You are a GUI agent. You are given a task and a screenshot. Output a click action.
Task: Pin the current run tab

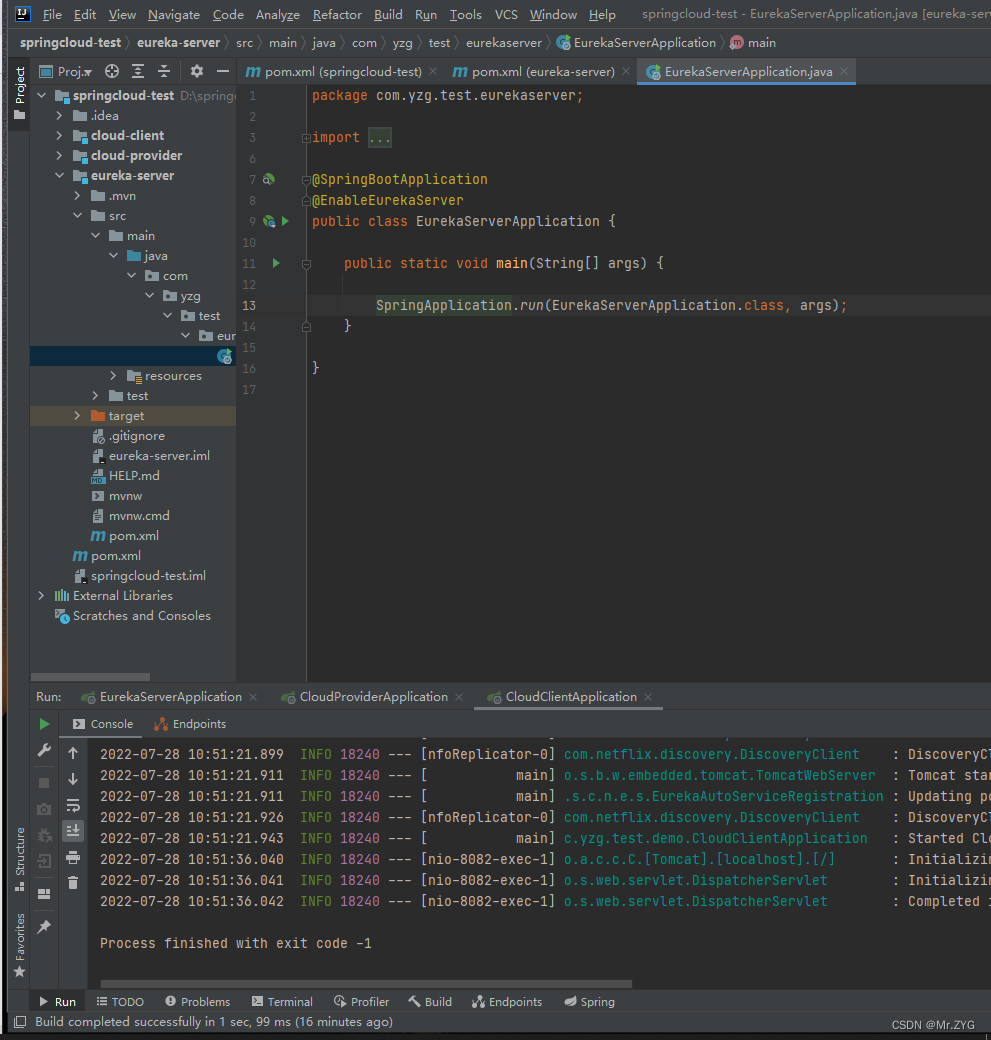click(44, 927)
